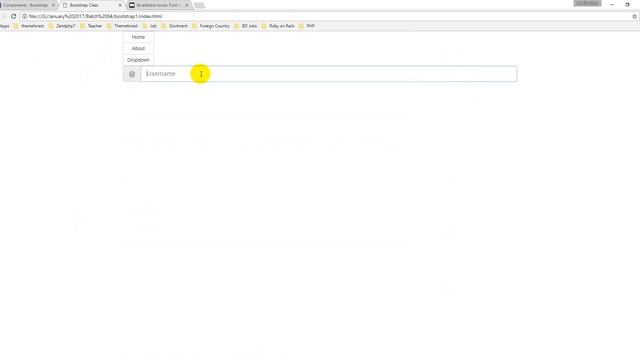640x360 pixels.
Task: Minimize the browser window
Action: point(612,4)
